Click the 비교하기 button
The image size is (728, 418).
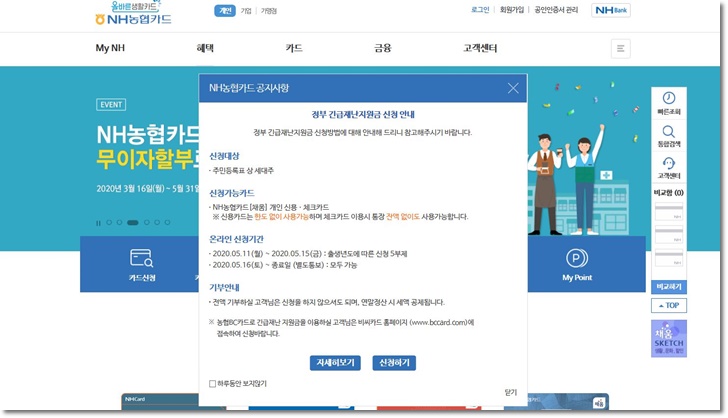669,287
